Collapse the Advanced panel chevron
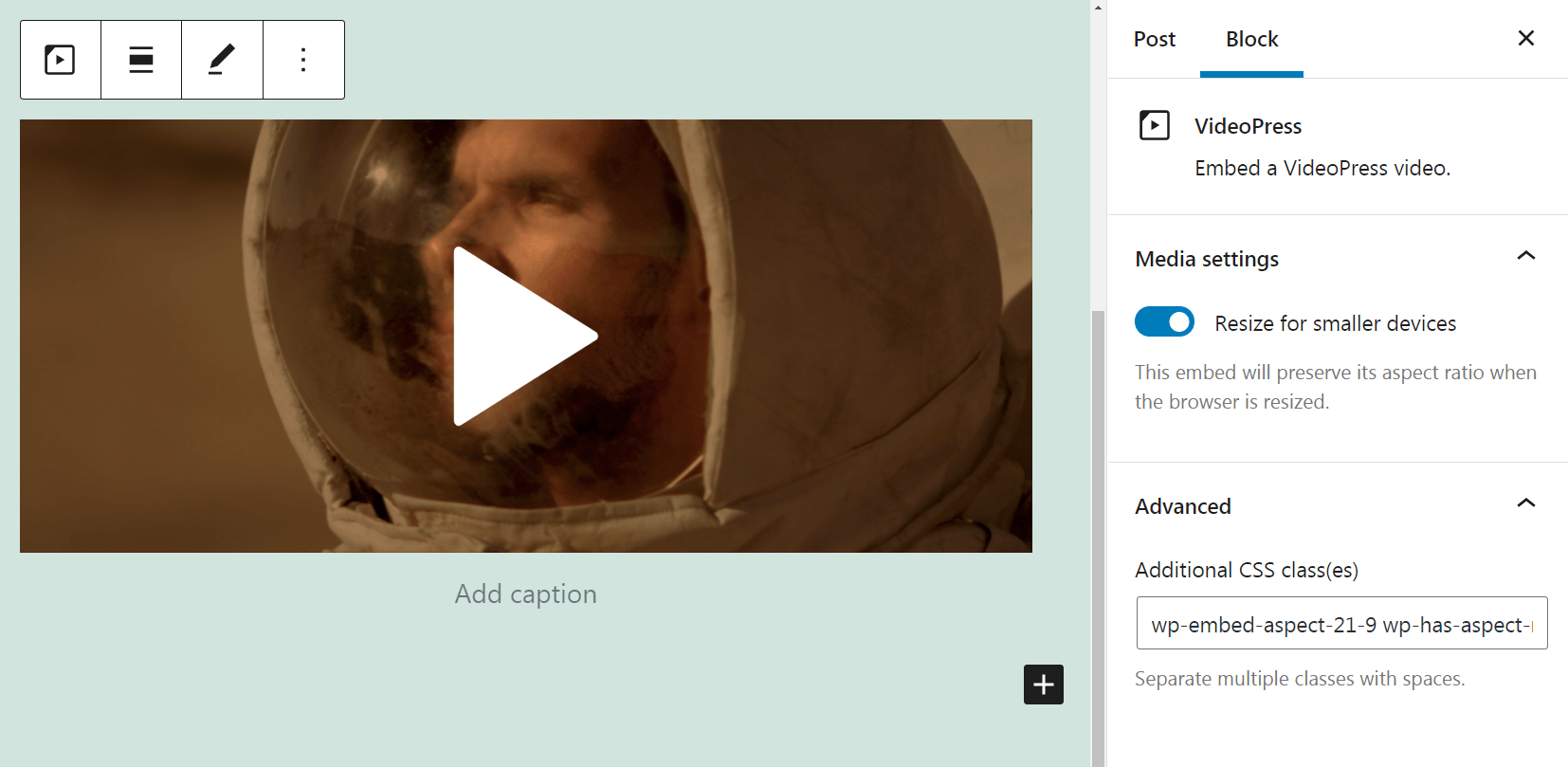This screenshot has height=767, width=1568. coord(1526,503)
